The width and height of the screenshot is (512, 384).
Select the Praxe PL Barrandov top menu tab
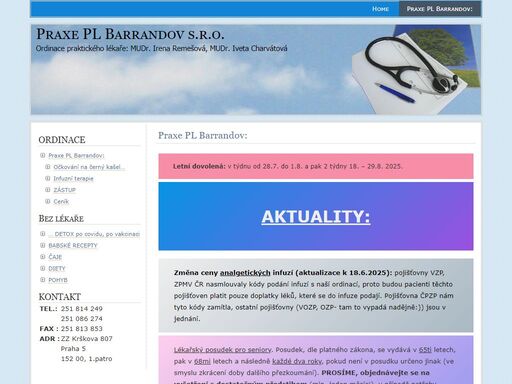coord(439,9)
